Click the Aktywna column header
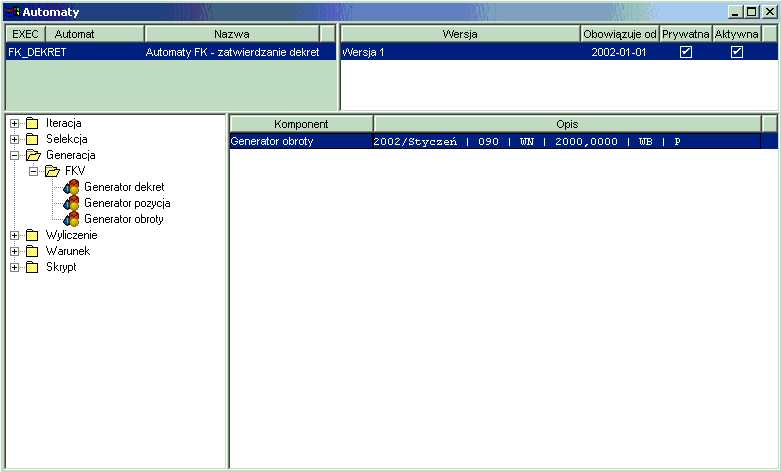 (x=737, y=34)
